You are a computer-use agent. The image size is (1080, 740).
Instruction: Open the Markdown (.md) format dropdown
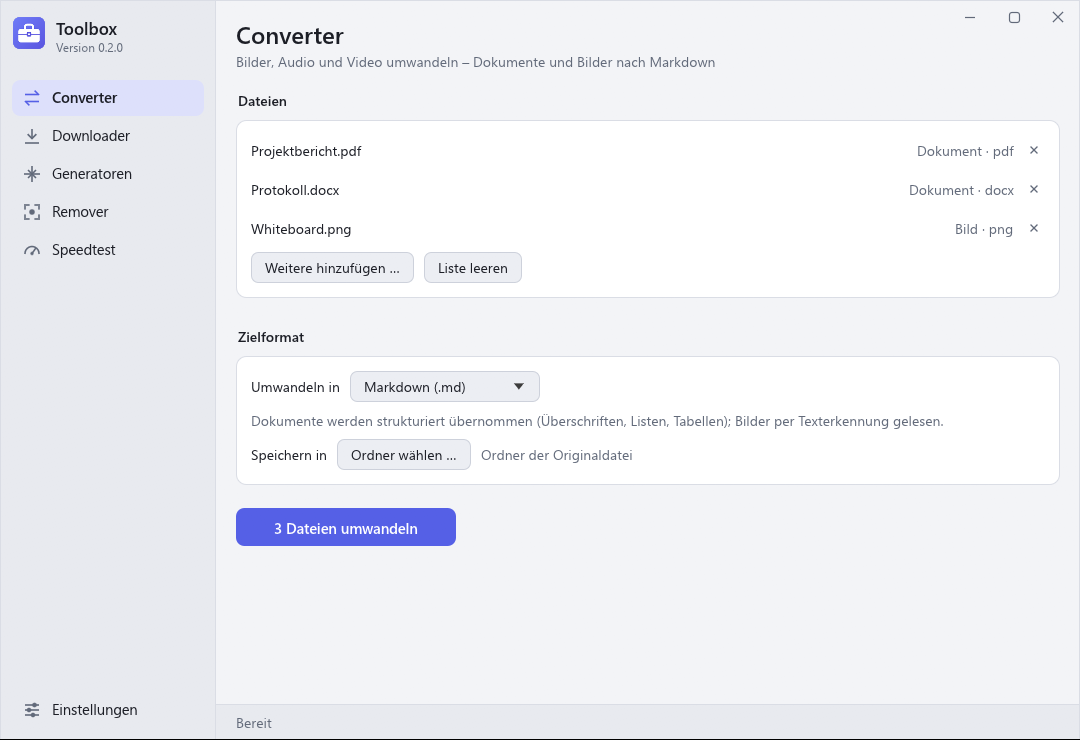click(445, 387)
